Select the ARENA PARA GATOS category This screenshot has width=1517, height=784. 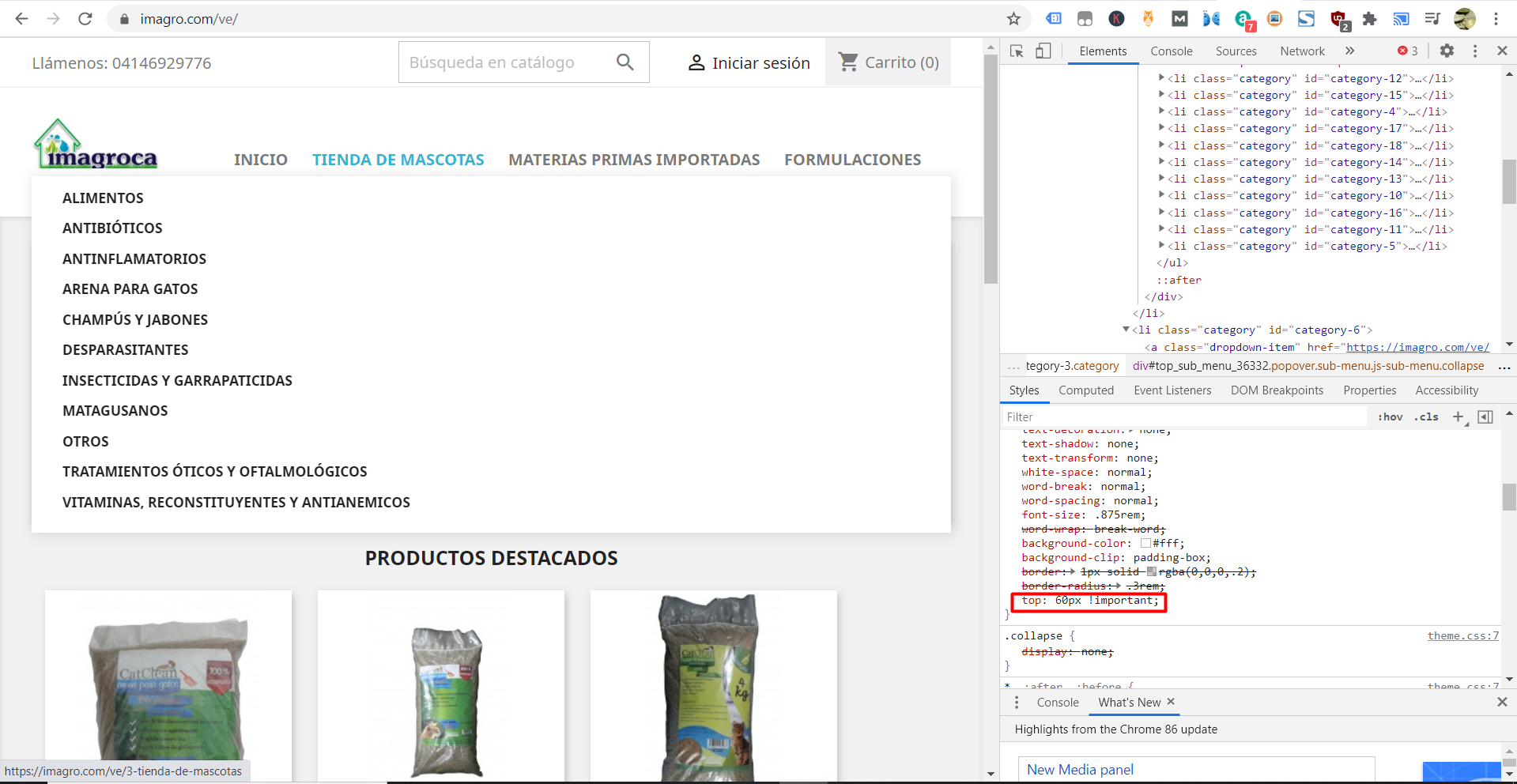[x=130, y=289]
